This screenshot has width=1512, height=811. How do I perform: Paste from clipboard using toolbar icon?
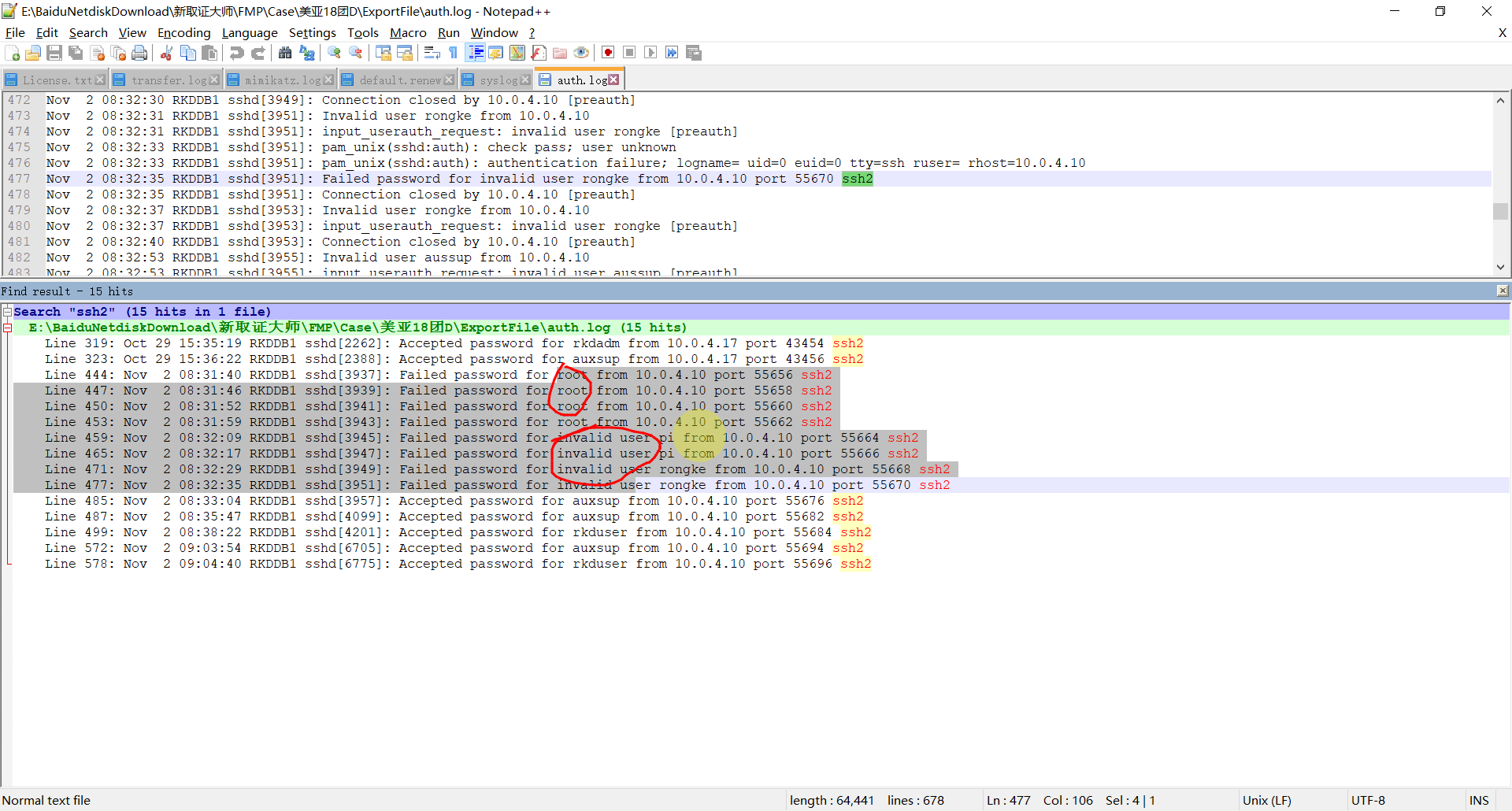pos(209,53)
